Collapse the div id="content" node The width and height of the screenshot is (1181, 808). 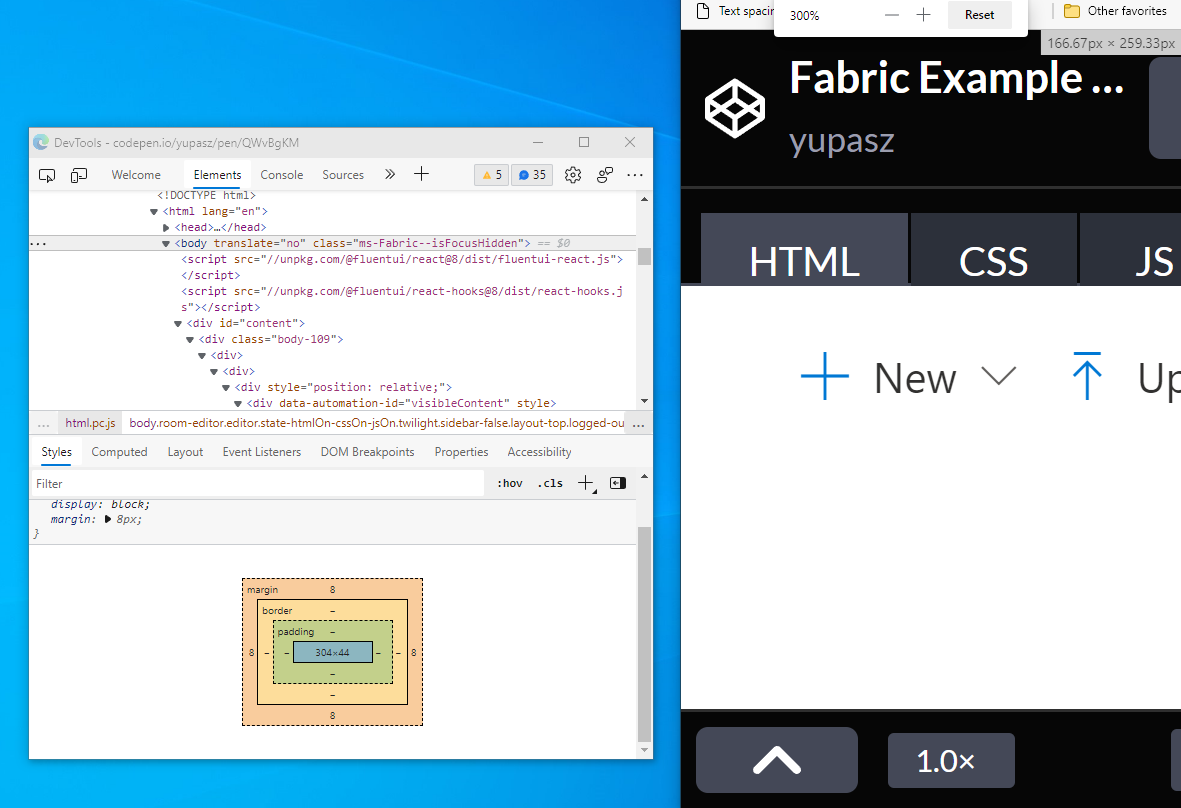tap(178, 324)
